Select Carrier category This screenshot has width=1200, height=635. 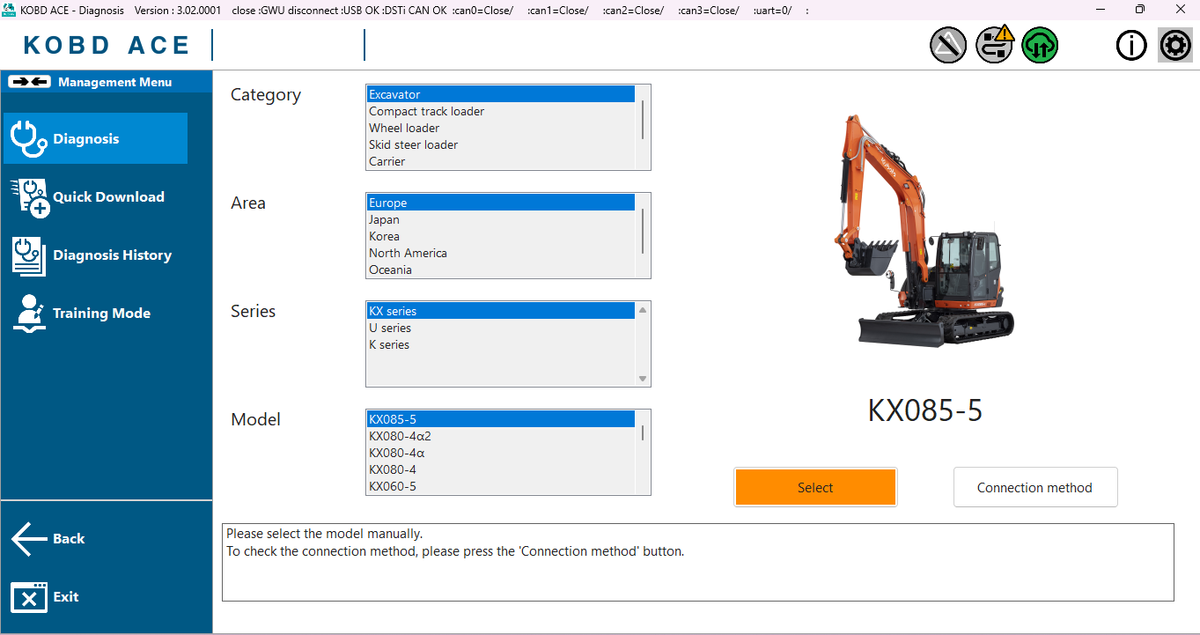pyautogui.click(x=501, y=161)
